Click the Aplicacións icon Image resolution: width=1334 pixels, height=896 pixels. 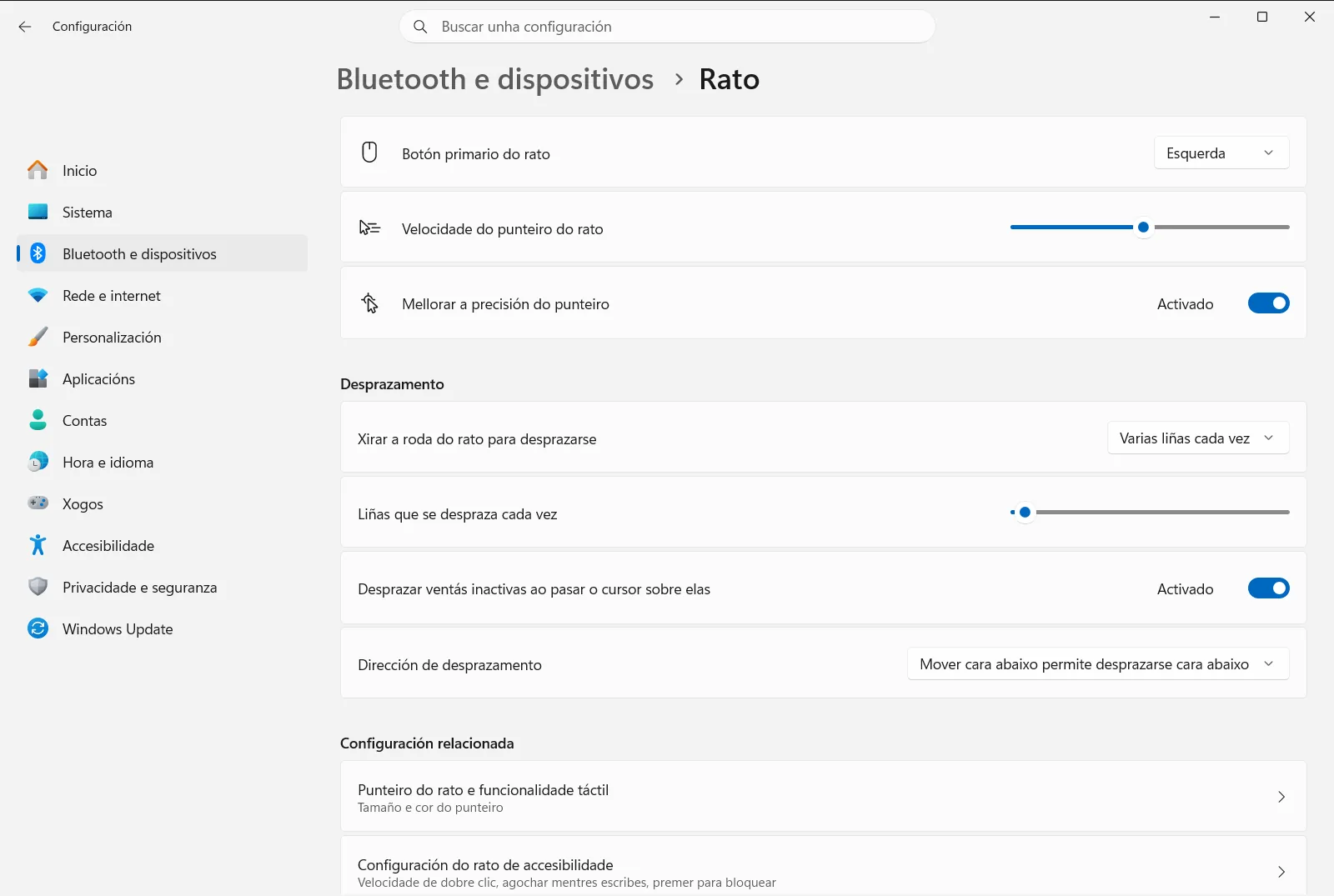click(x=38, y=378)
